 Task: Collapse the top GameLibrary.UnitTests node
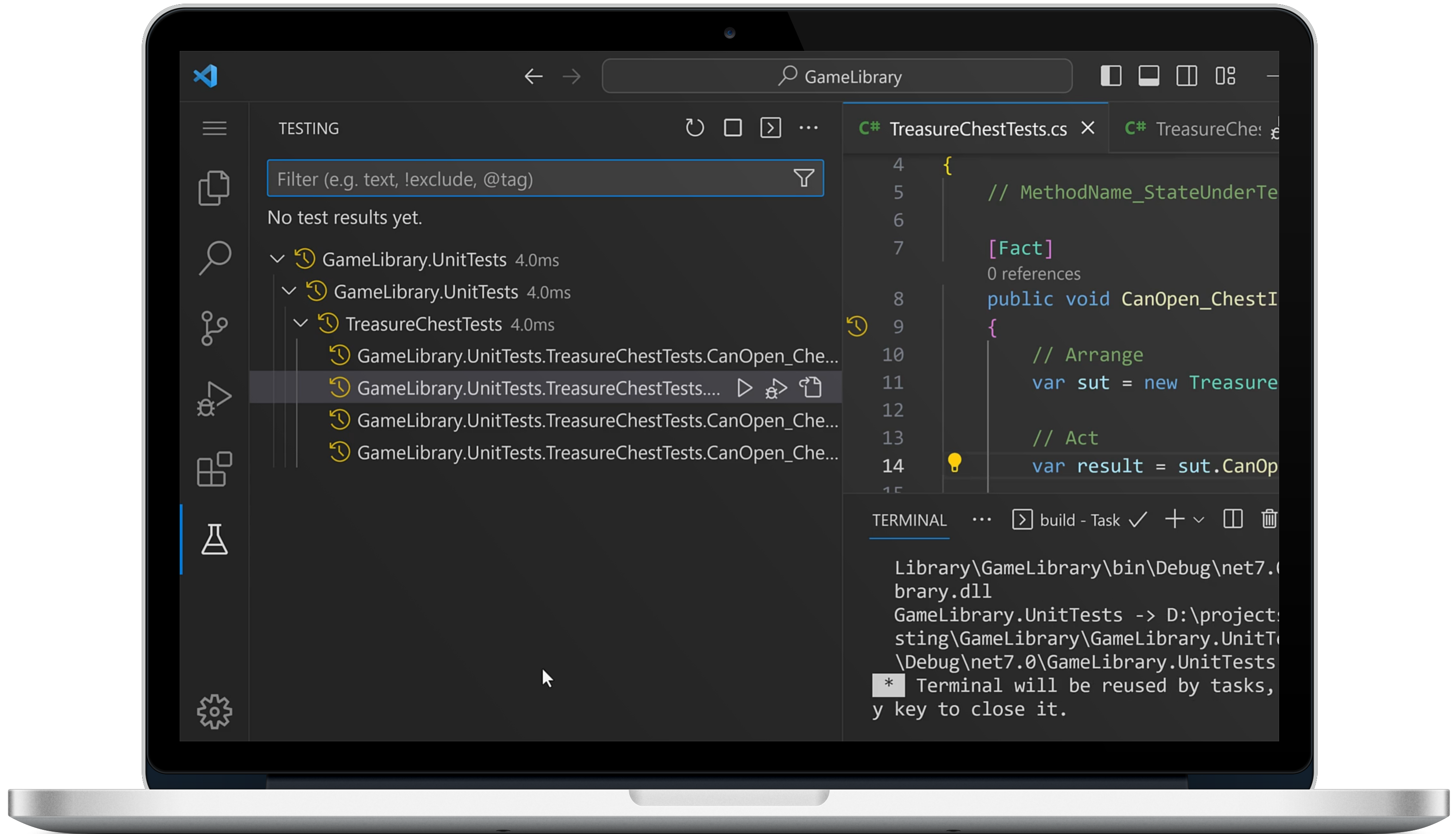click(x=277, y=259)
